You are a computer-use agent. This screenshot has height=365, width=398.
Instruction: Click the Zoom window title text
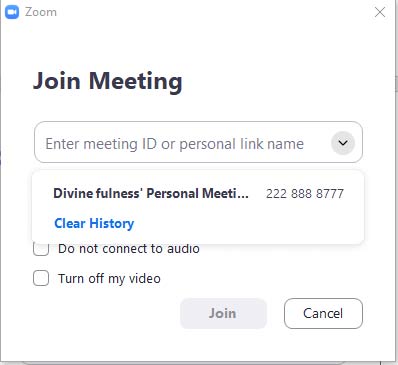pyautogui.click(x=41, y=12)
